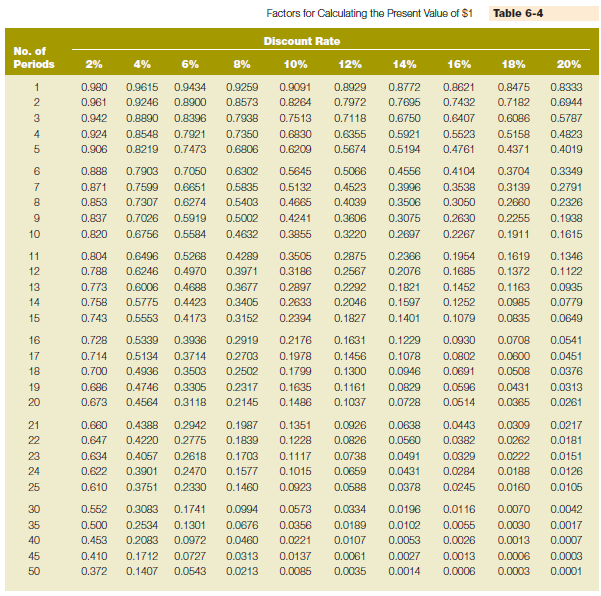This screenshot has width=601, height=596.
Task: Click the title 'Factors for Calculating the Present Value of $1'
Action: click(x=369, y=13)
